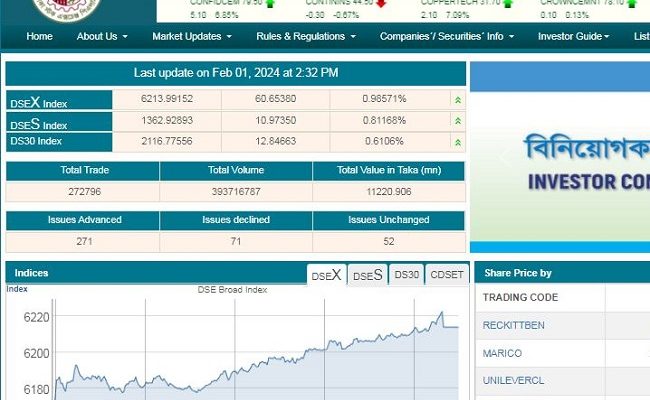Select the DS30 chart tab
650x400 pixels.
(x=406, y=275)
